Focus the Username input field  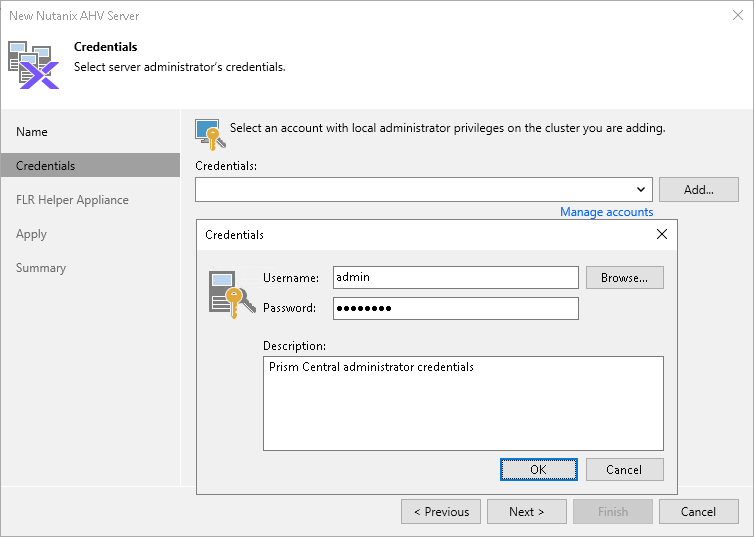pos(455,277)
